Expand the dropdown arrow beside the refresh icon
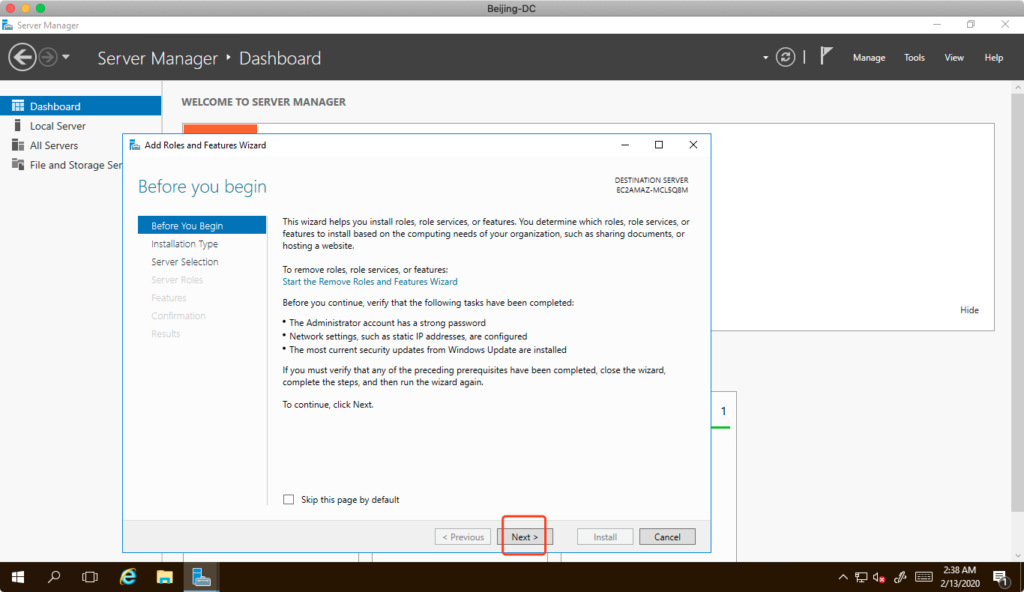 point(766,58)
